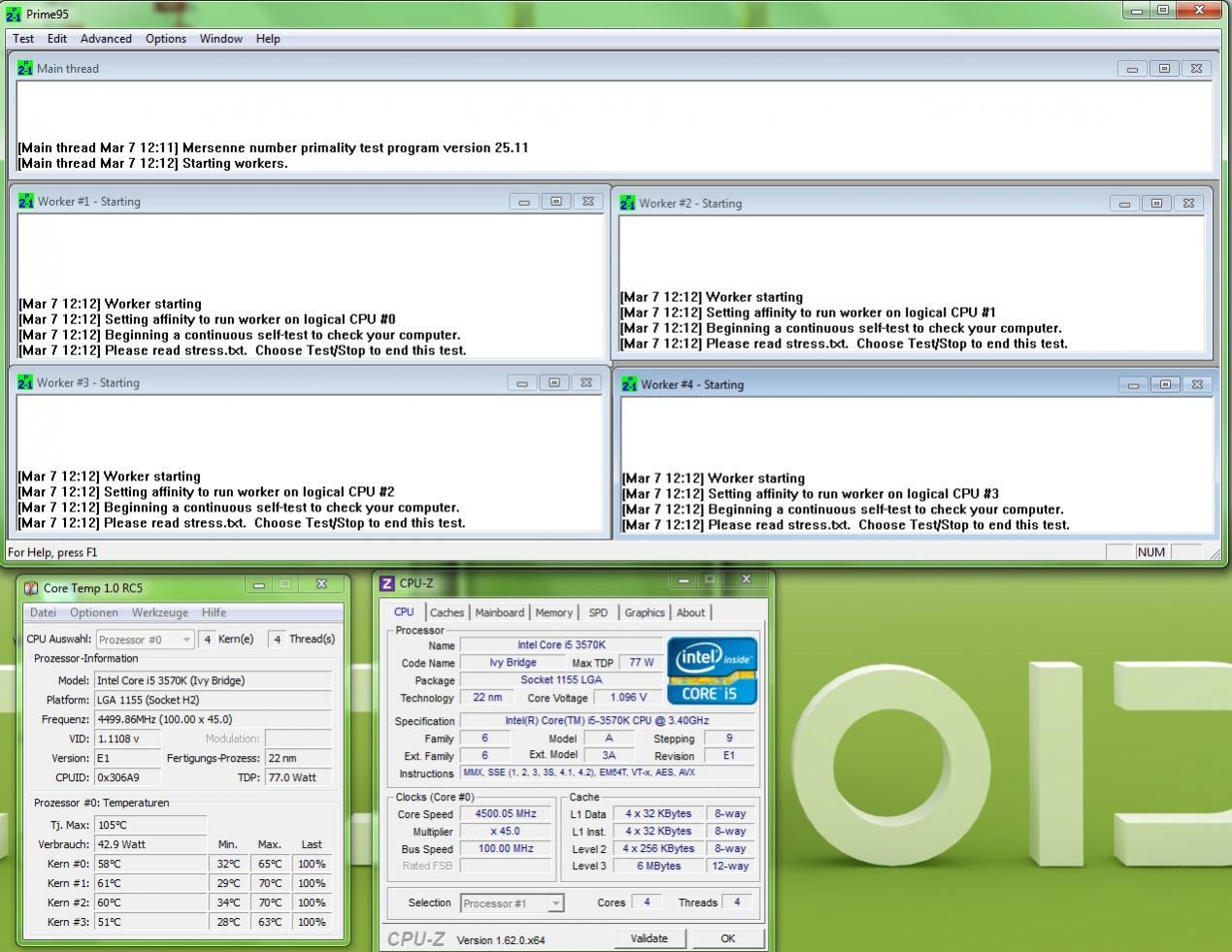The image size is (1232, 952).
Task: Maximize the Main thread child window
Action: [1164, 69]
